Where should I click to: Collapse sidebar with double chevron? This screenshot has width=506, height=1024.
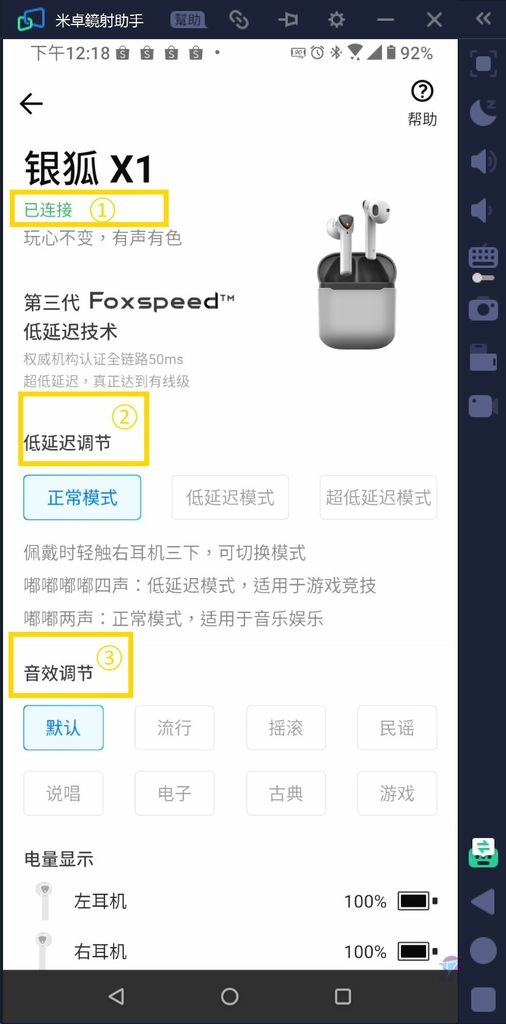pos(483,19)
